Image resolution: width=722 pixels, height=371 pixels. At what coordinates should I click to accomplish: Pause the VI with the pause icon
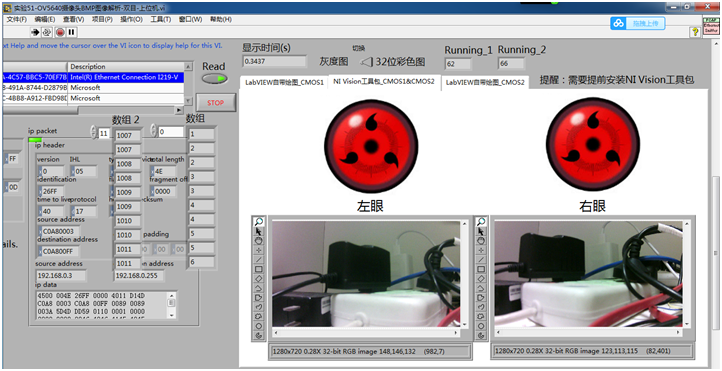click(71, 32)
